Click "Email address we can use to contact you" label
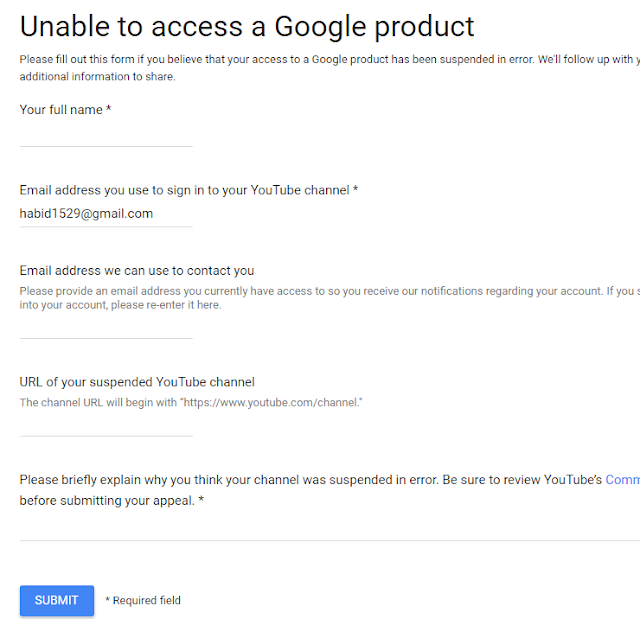 click(x=137, y=271)
